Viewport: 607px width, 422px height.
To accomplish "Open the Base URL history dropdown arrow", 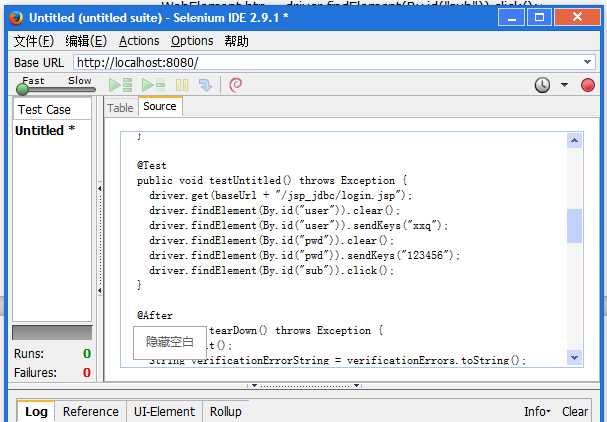I will point(587,62).
